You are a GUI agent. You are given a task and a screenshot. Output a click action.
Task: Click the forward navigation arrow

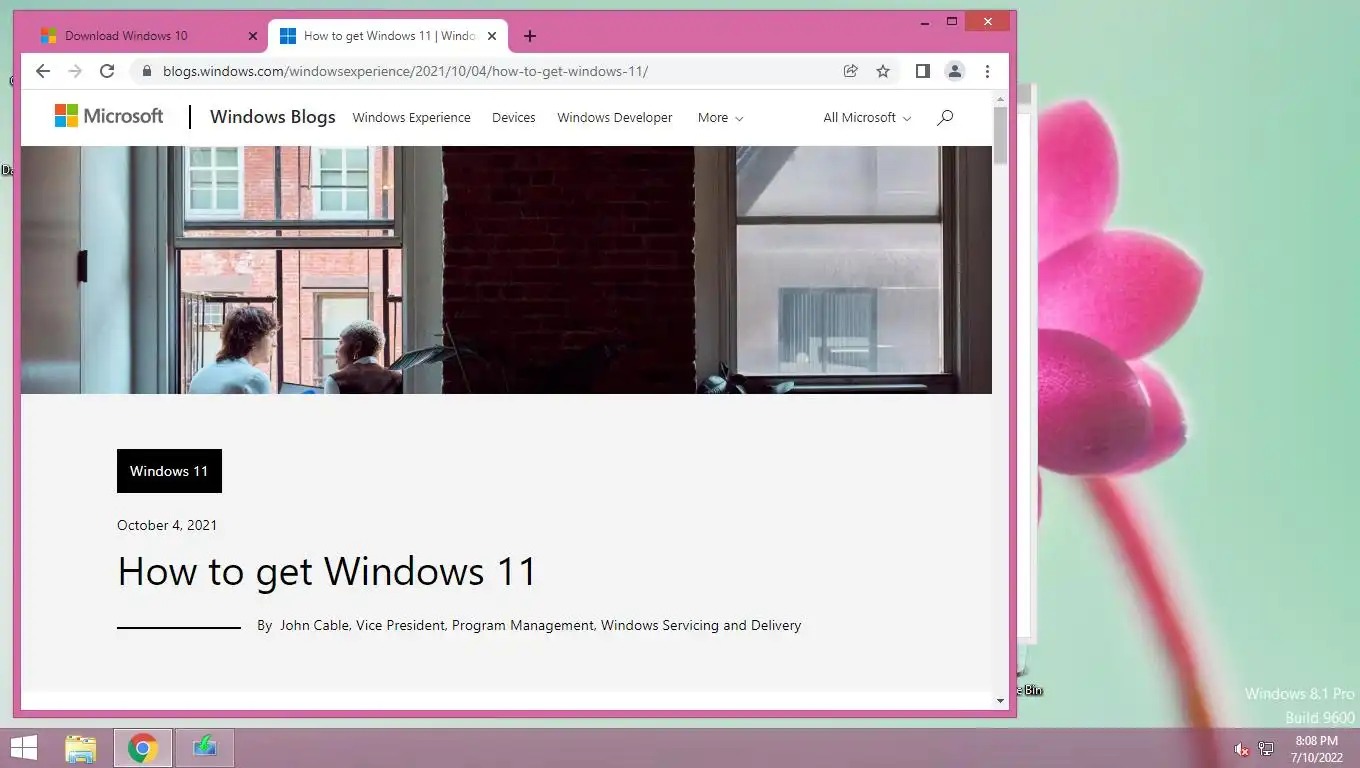[x=75, y=71]
